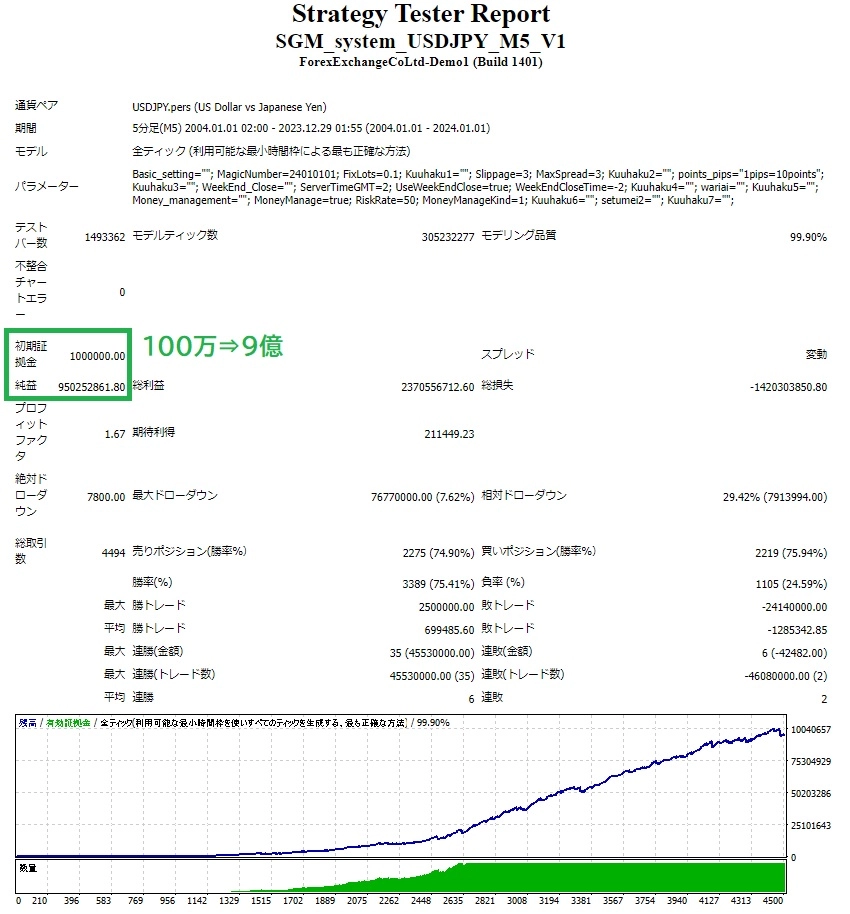This screenshot has width=850, height=914.
Task: Click the 総利益 label
Action: click(x=148, y=385)
